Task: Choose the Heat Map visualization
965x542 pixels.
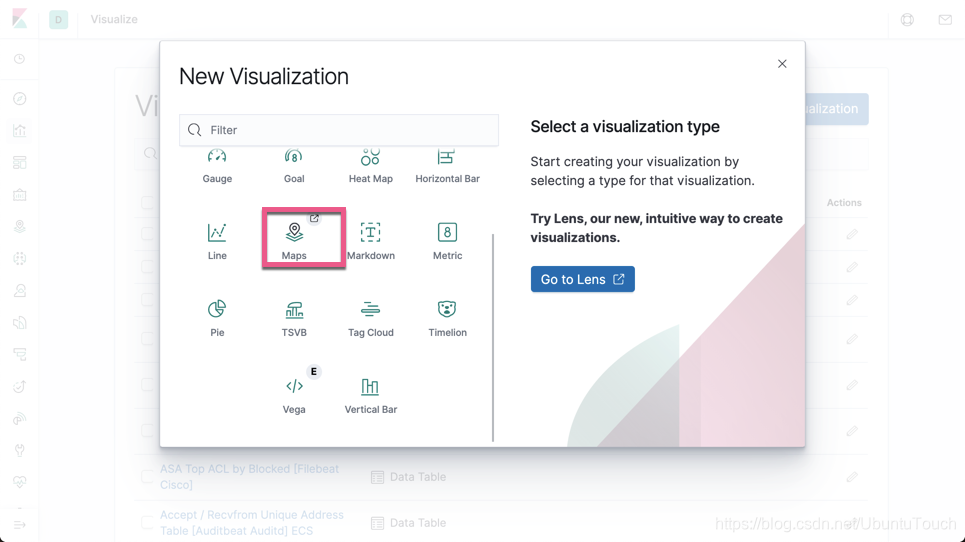Action: point(370,166)
